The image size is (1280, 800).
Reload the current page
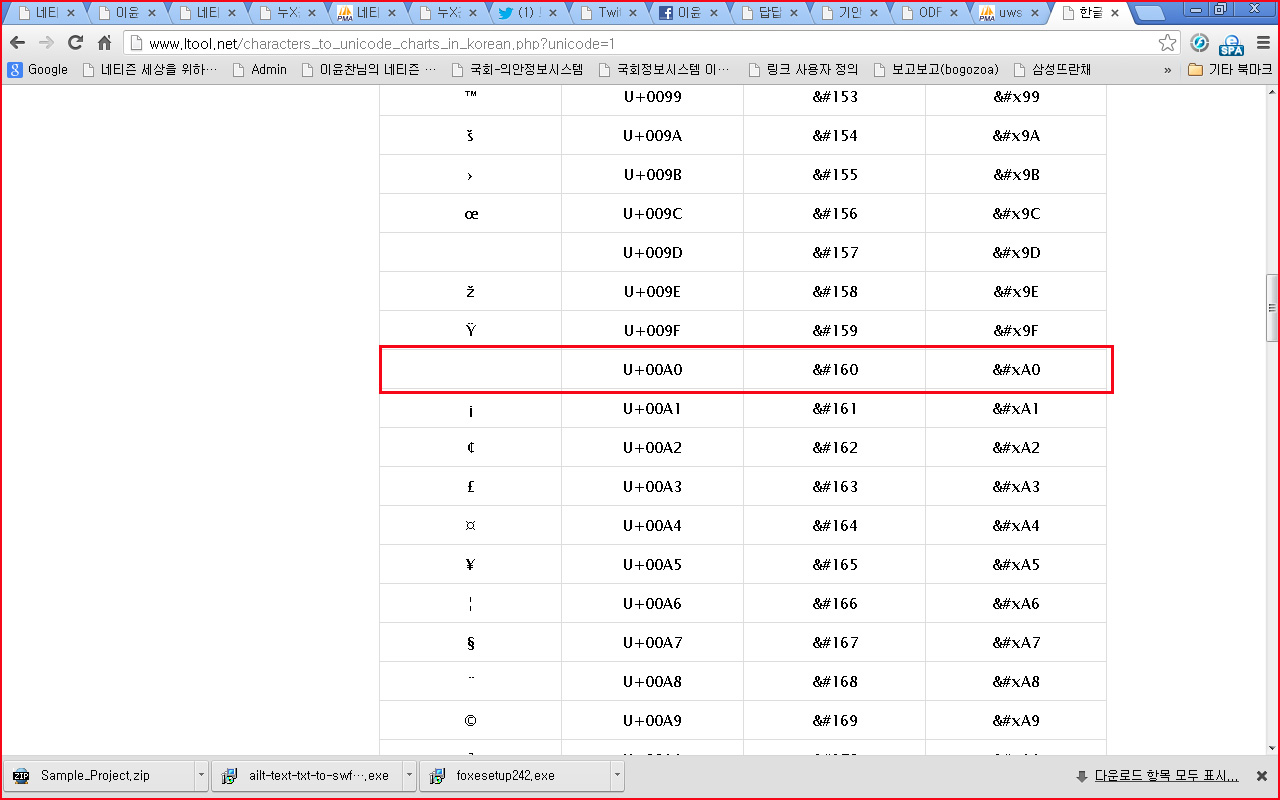tap(75, 43)
